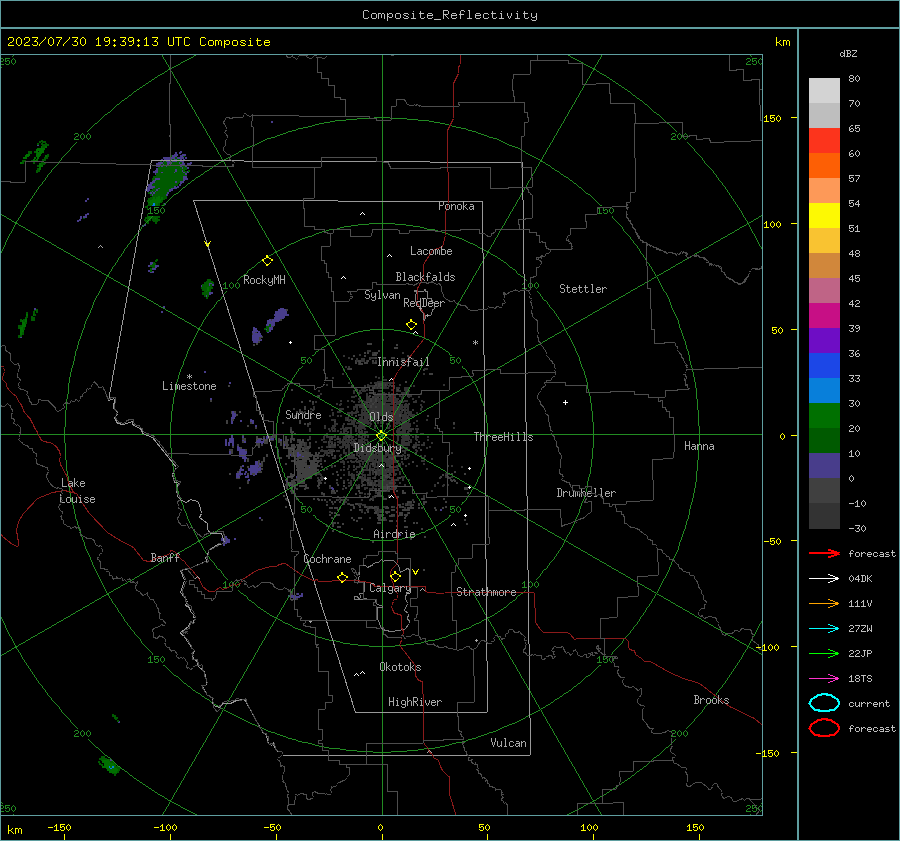Click the magenta 18TS arrow icon
Image resolution: width=900 pixels, height=841 pixels.
(x=824, y=679)
